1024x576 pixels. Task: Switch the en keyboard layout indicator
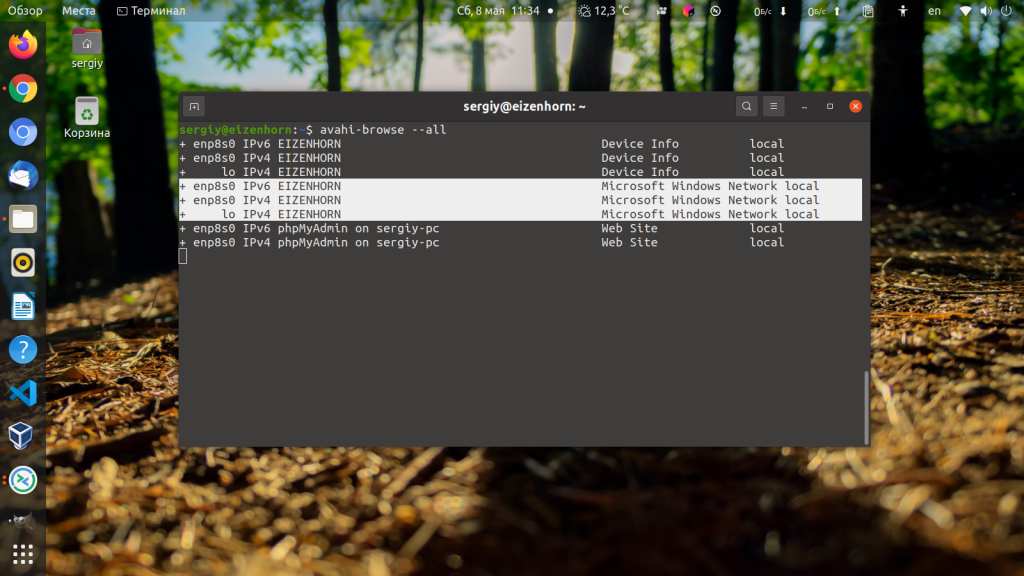935,10
